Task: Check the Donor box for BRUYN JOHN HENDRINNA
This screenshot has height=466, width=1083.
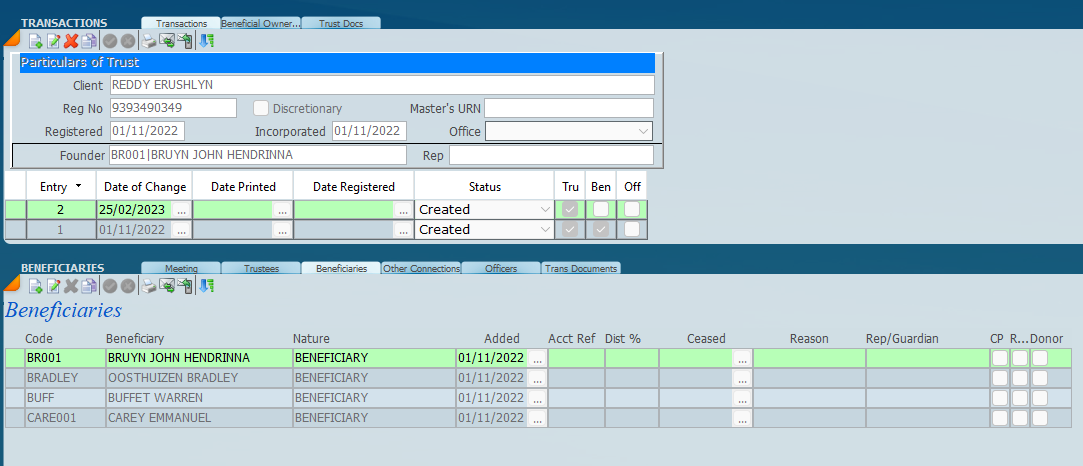Action: 1040,357
